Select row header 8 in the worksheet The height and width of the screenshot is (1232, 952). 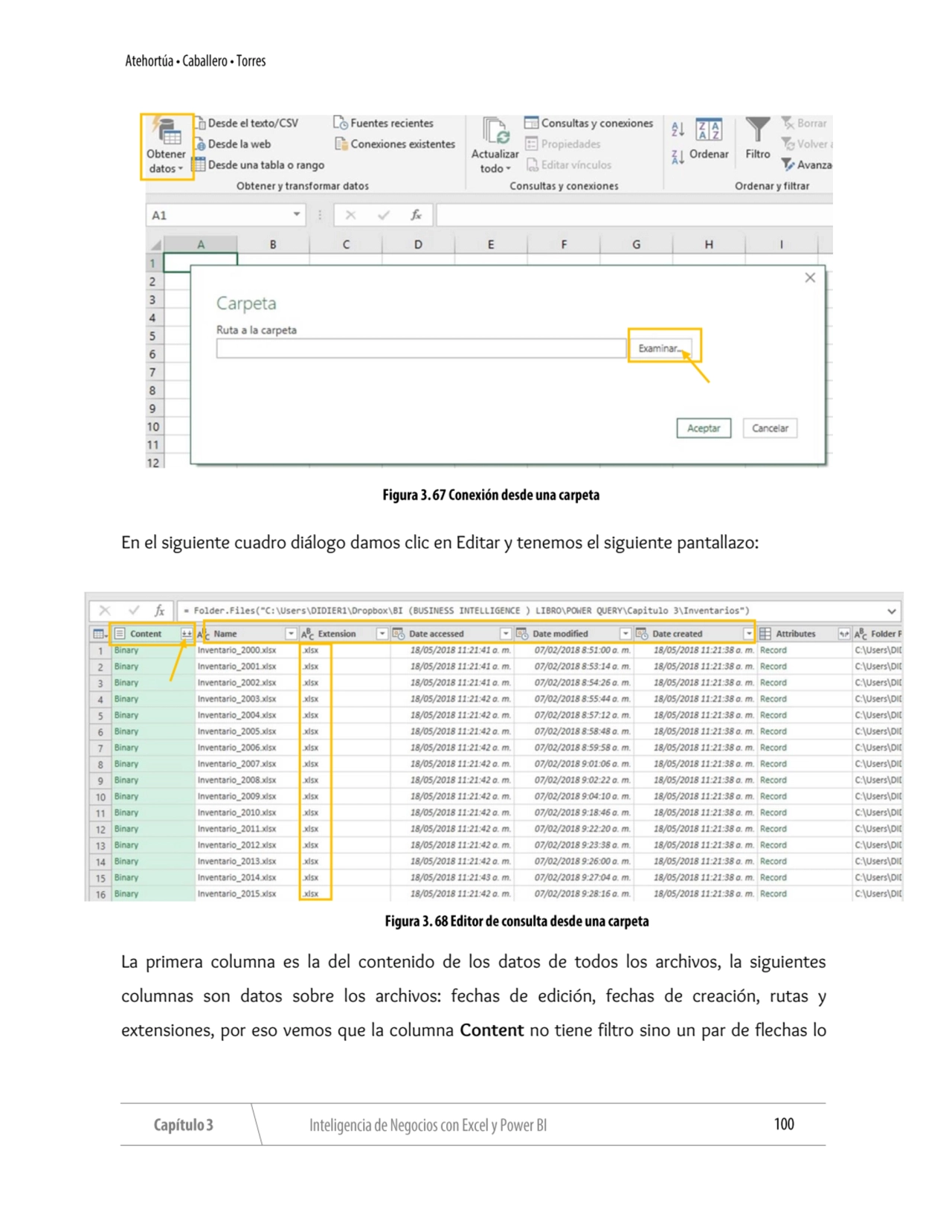tap(152, 391)
